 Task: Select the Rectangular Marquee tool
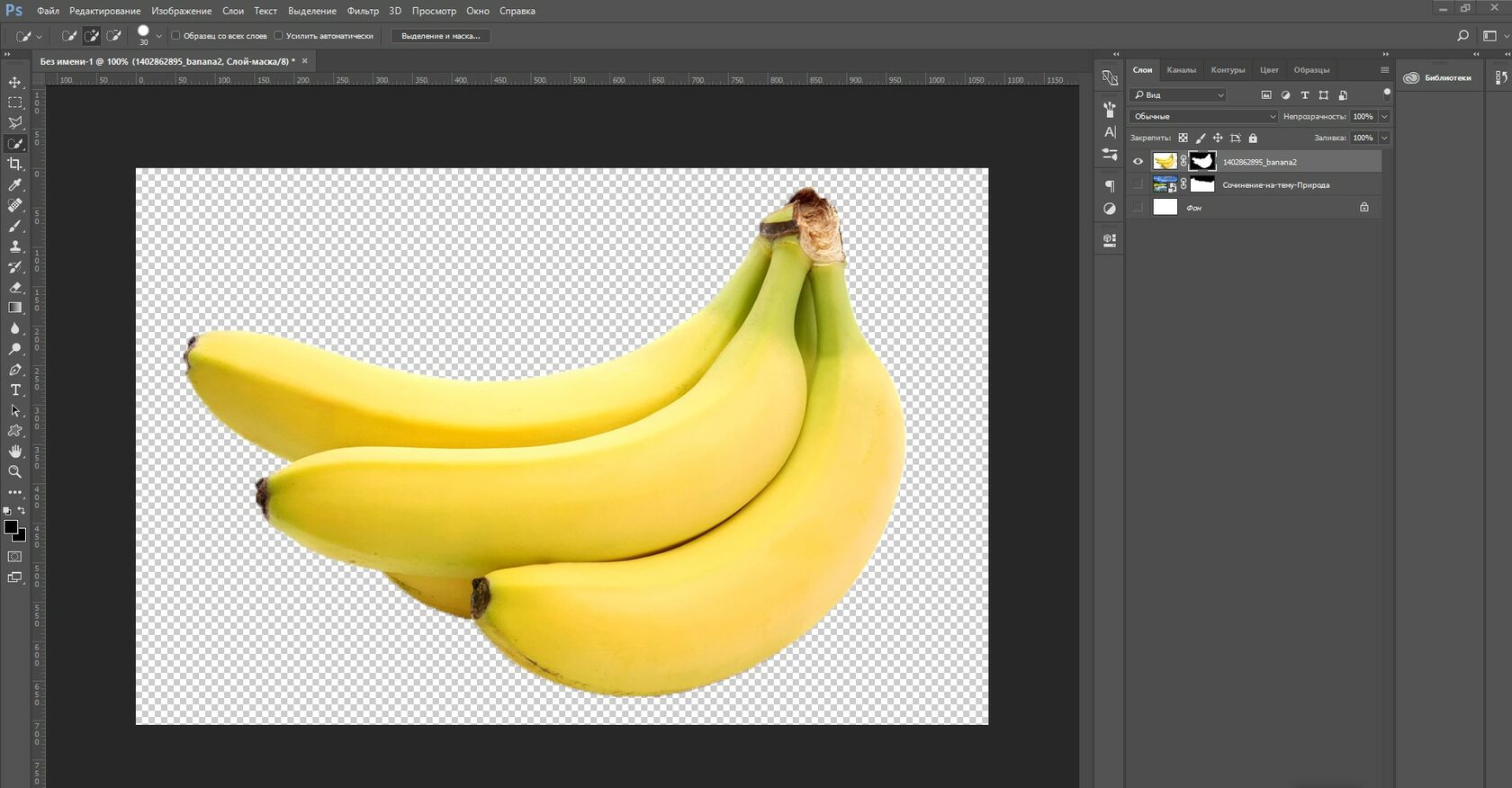(15, 103)
